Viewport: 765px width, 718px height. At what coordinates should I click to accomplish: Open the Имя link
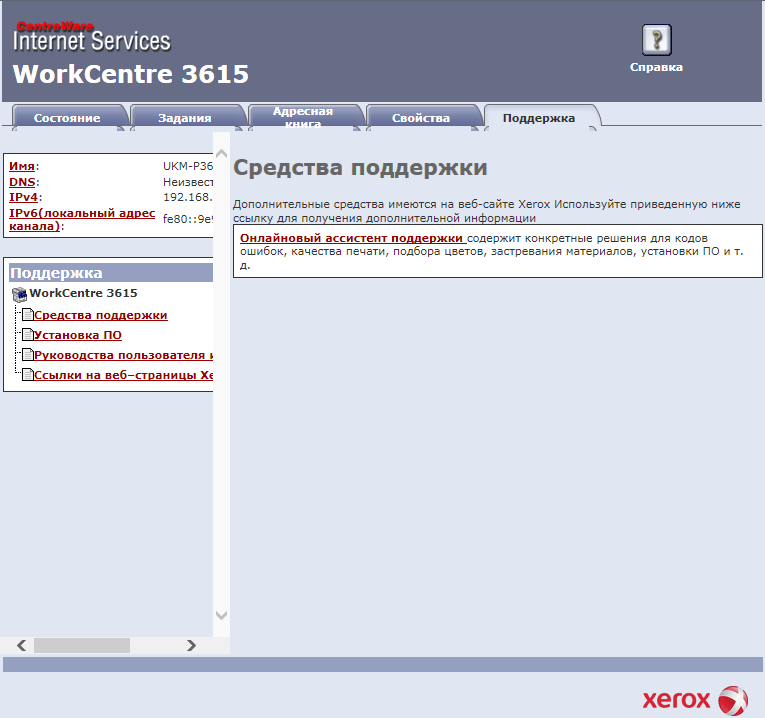tap(22, 166)
